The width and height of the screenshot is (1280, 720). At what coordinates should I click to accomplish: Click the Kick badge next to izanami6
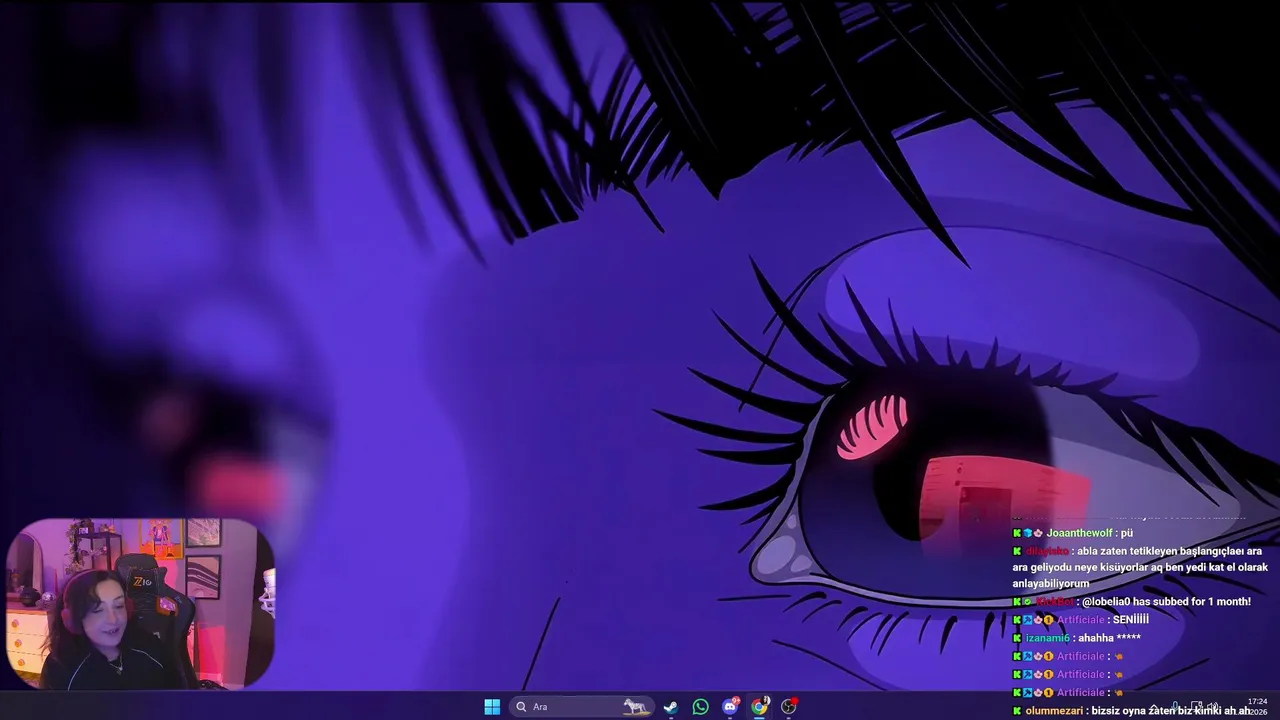(x=1017, y=638)
